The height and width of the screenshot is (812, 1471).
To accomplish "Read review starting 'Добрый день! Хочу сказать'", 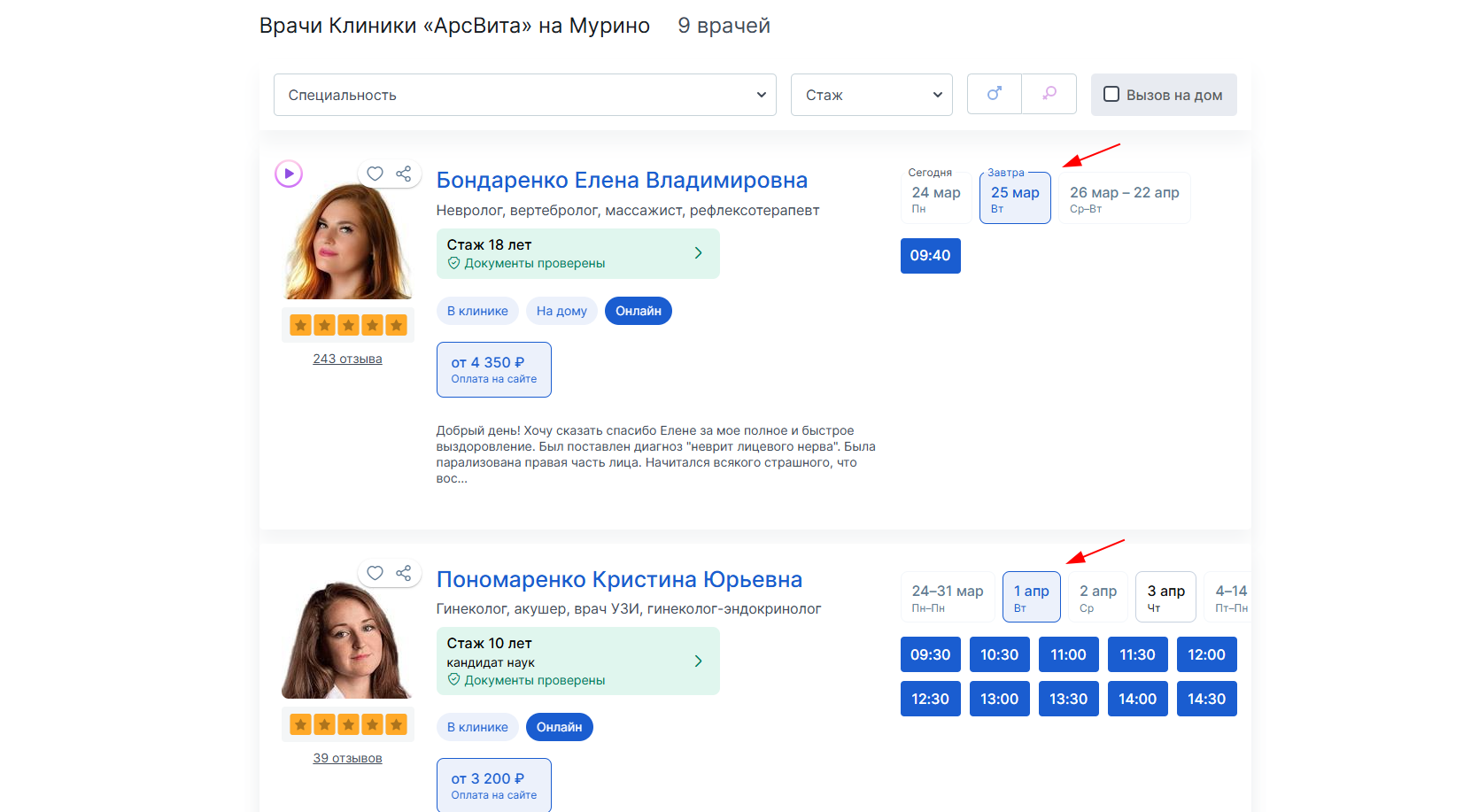I will pyautogui.click(x=655, y=454).
